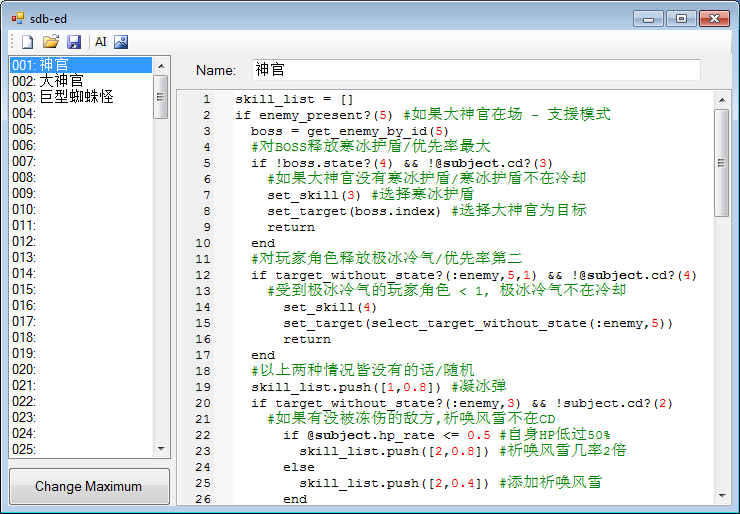Viewport: 740px width, 514px height.
Task: Click the Change Maximum button
Action: coord(89,486)
